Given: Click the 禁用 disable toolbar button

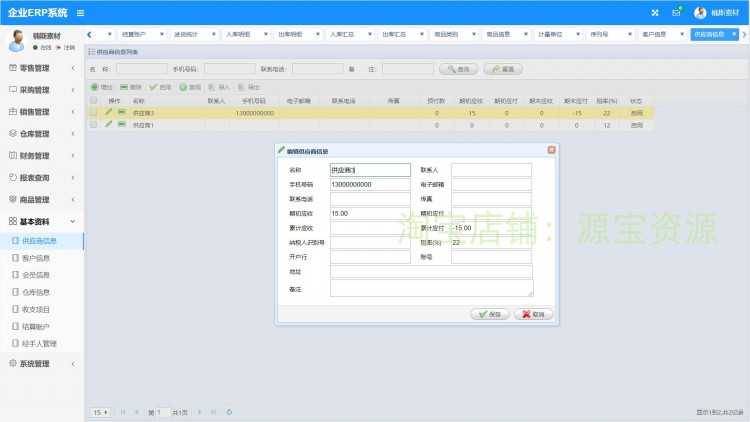Looking at the screenshot, I should [x=190, y=87].
